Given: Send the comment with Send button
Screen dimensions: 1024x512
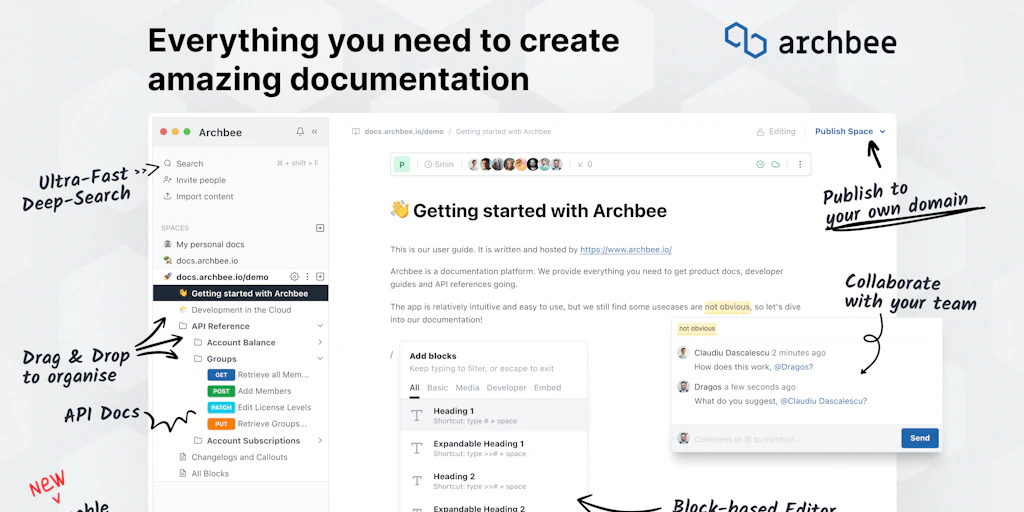Looking at the screenshot, I should pyautogui.click(x=920, y=438).
